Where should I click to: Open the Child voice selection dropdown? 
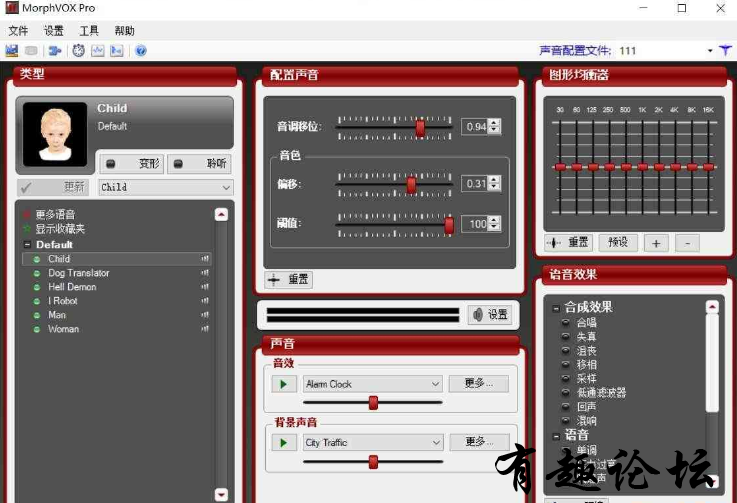pyautogui.click(x=166, y=187)
